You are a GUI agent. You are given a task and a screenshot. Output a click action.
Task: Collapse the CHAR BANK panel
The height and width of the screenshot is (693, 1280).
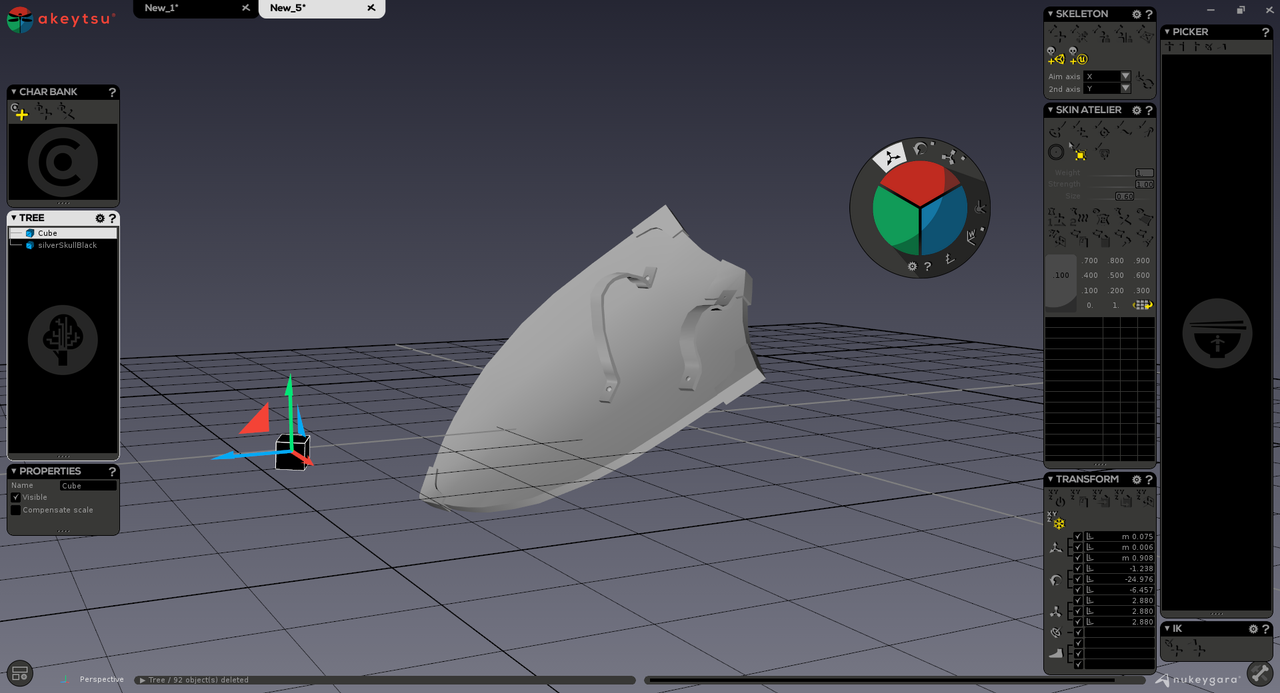pyautogui.click(x=13, y=92)
